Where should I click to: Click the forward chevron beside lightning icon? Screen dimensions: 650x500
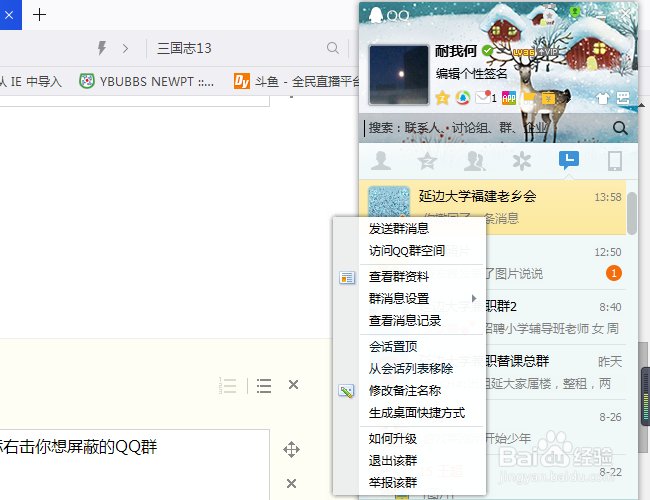coord(125,49)
